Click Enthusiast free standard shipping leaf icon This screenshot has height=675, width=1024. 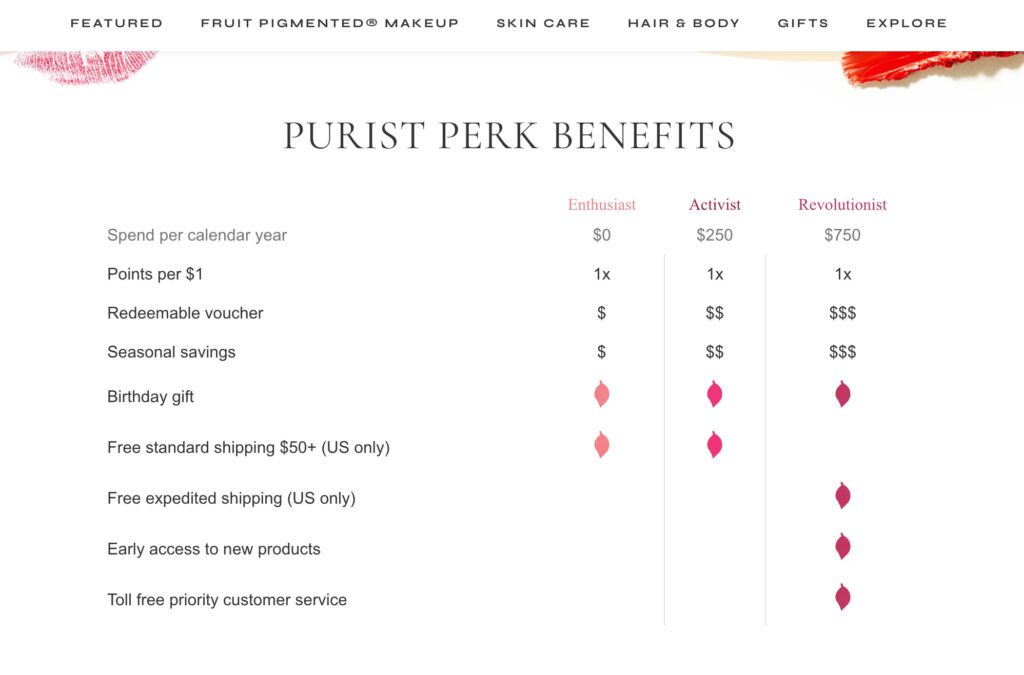601,445
